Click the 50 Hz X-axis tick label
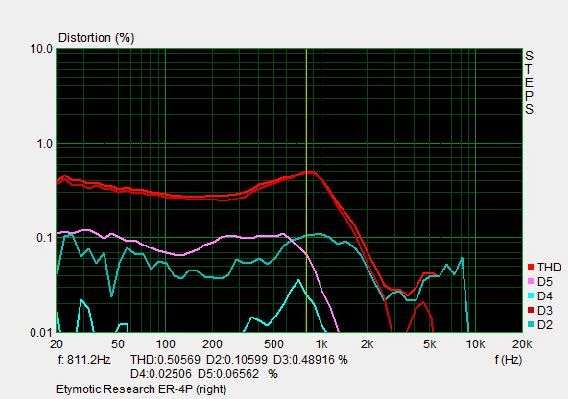This screenshot has height=399, width=568. 118,344
